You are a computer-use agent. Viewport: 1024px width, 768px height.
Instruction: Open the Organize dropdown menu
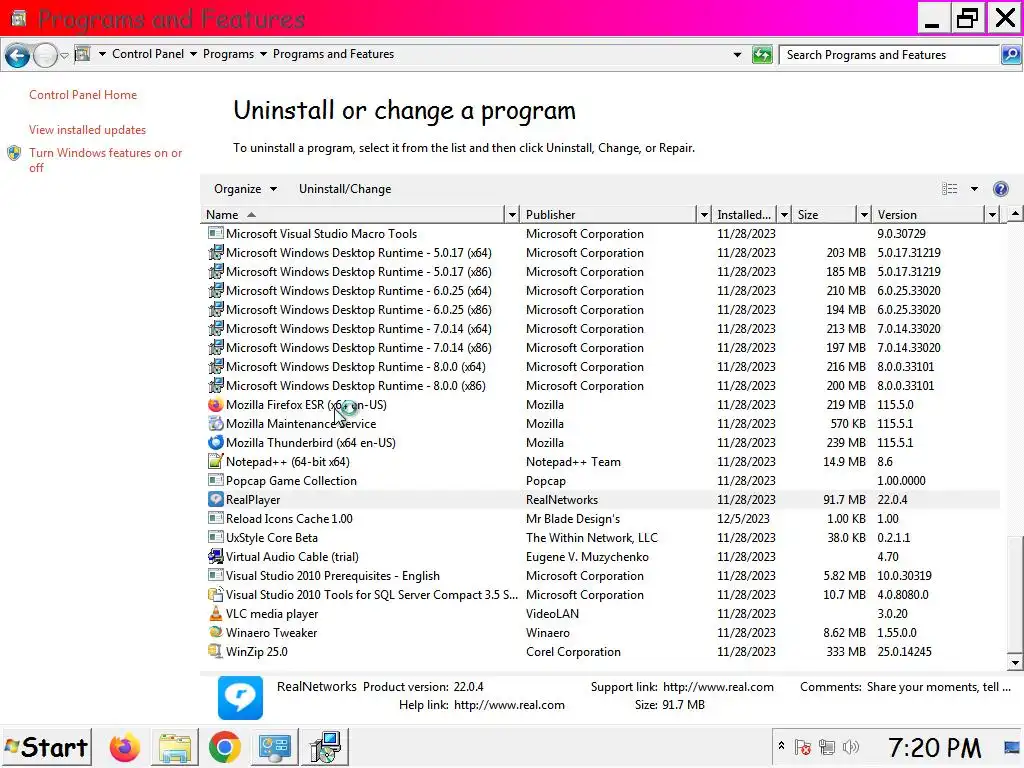click(246, 189)
